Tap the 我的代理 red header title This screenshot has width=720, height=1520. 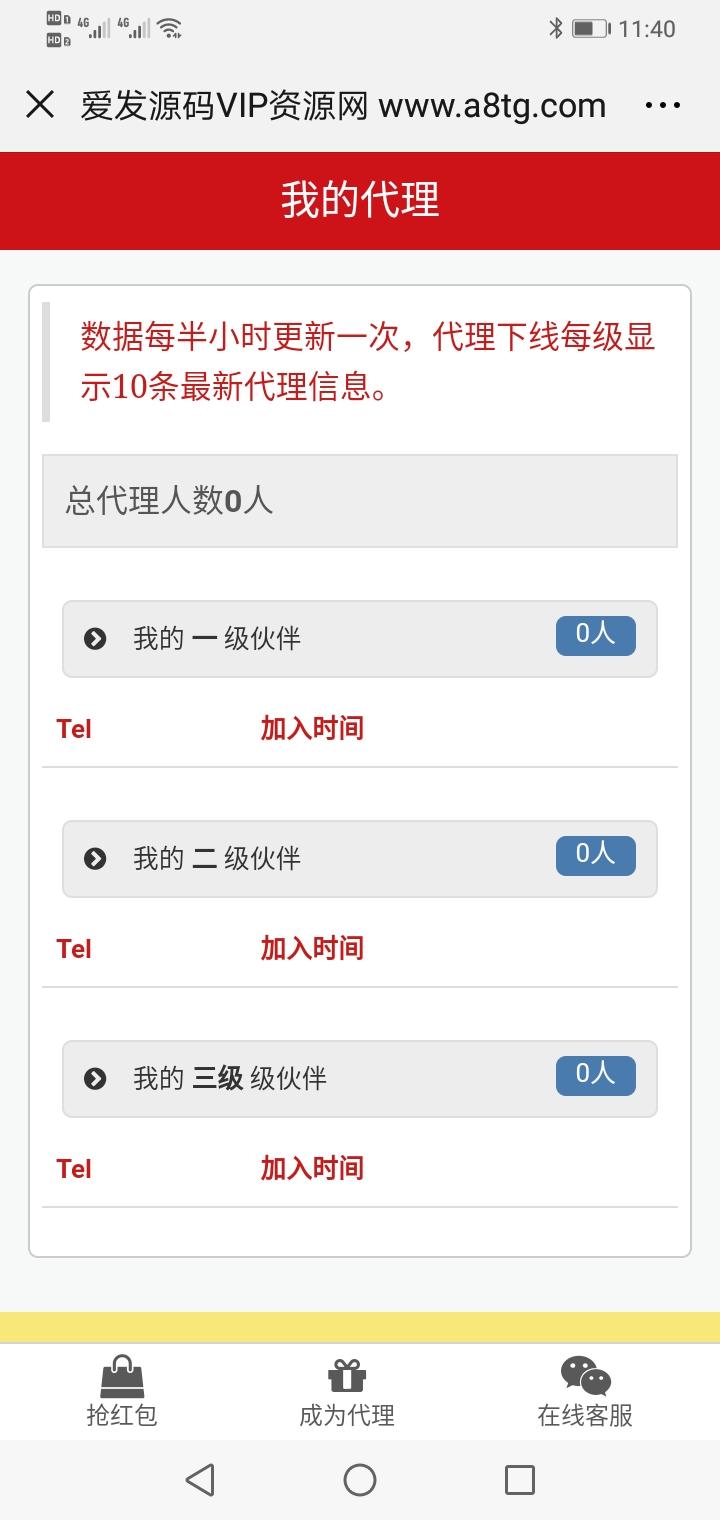pyautogui.click(x=360, y=200)
